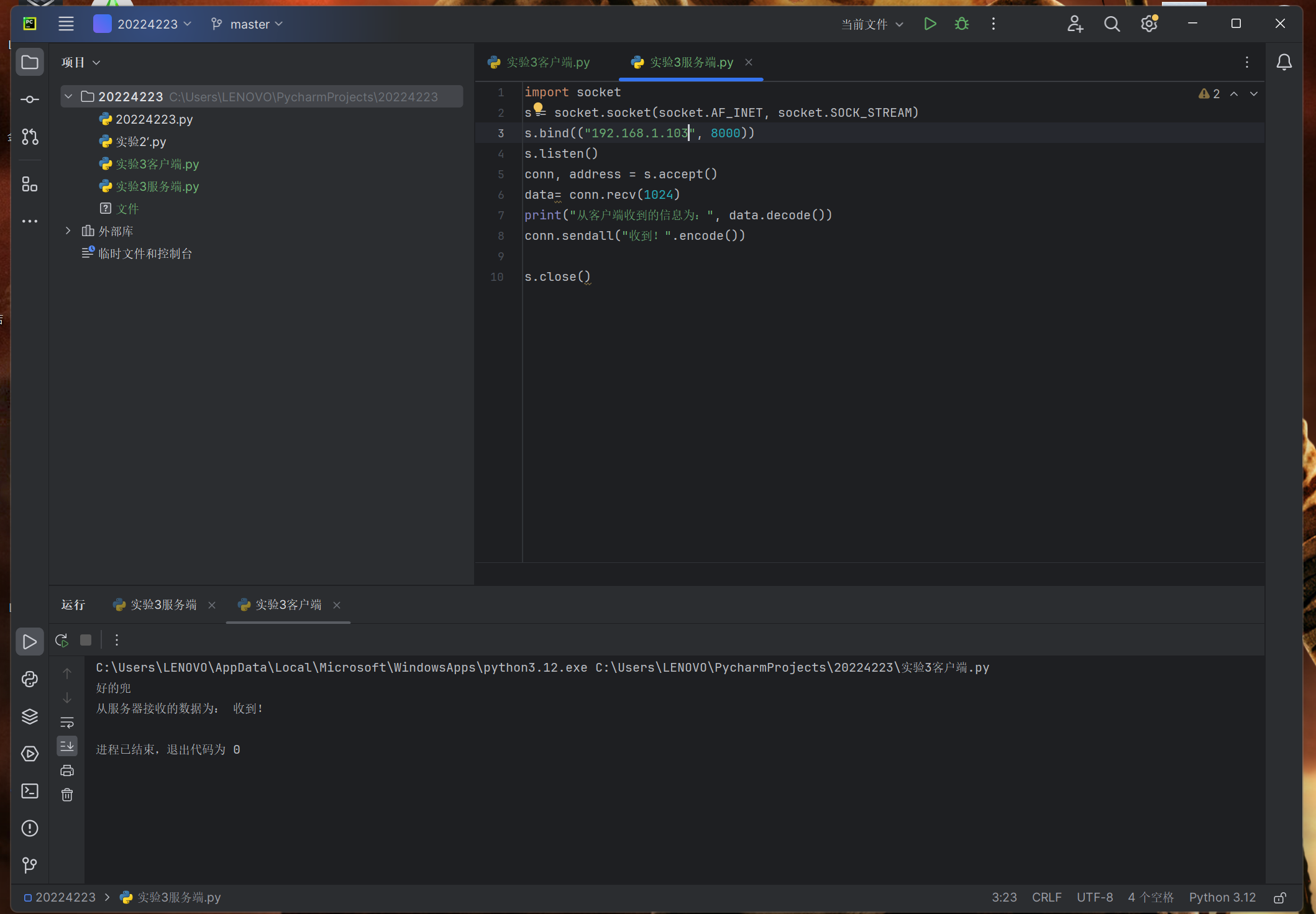
Task: Click the Debug bug icon
Action: tap(961, 24)
